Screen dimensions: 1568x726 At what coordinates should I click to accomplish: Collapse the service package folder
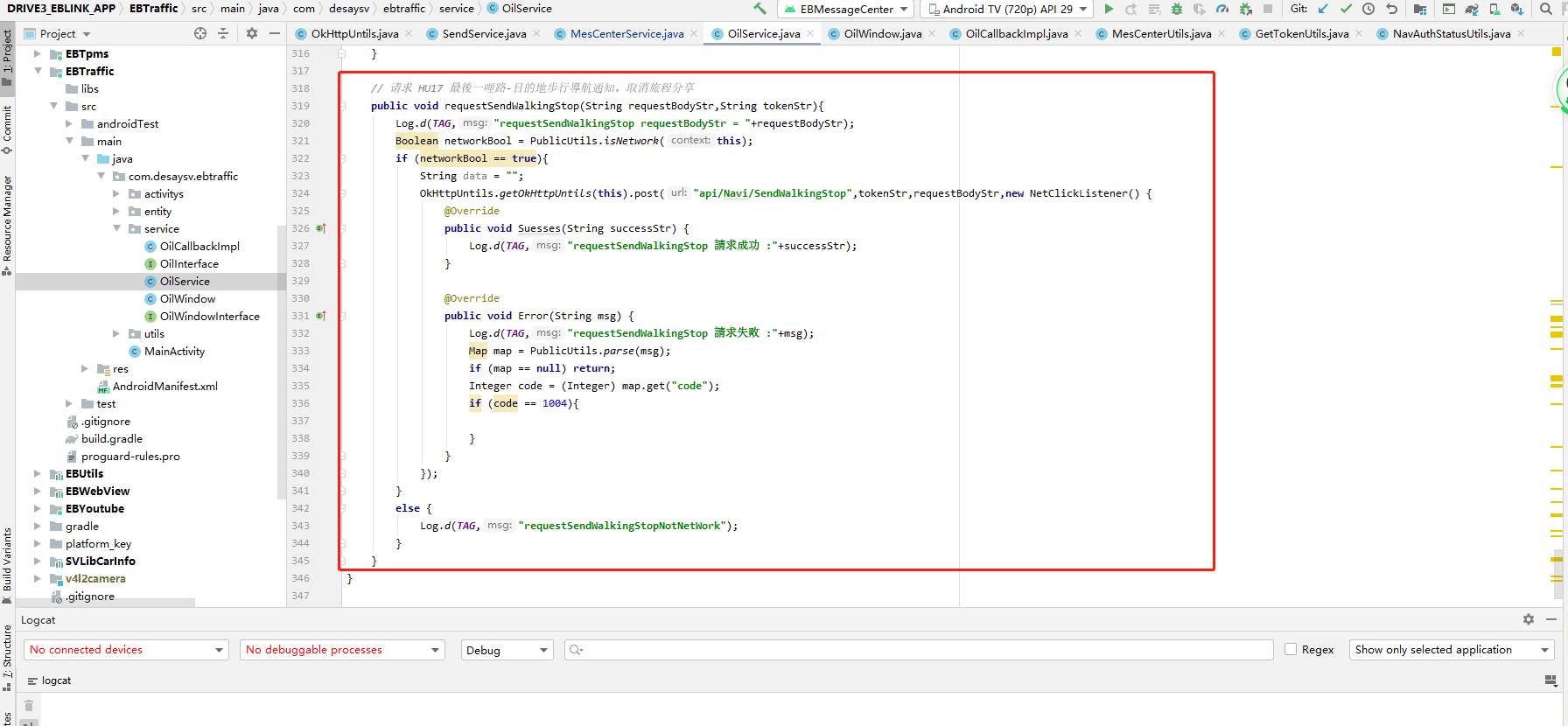(x=117, y=228)
